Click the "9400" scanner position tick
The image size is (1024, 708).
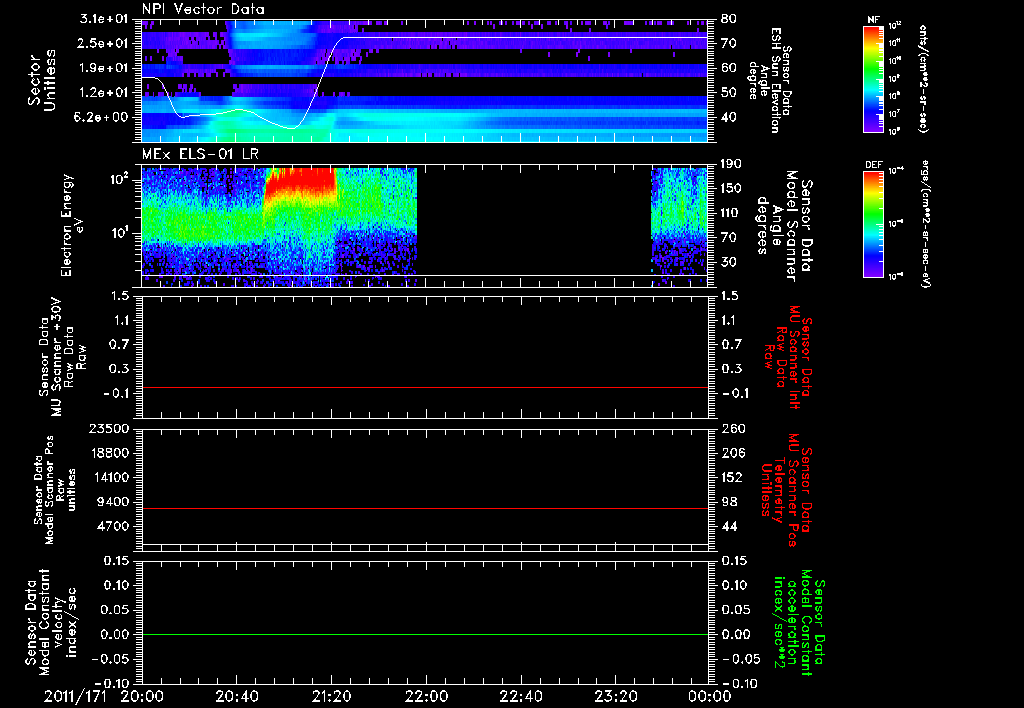click(x=114, y=502)
